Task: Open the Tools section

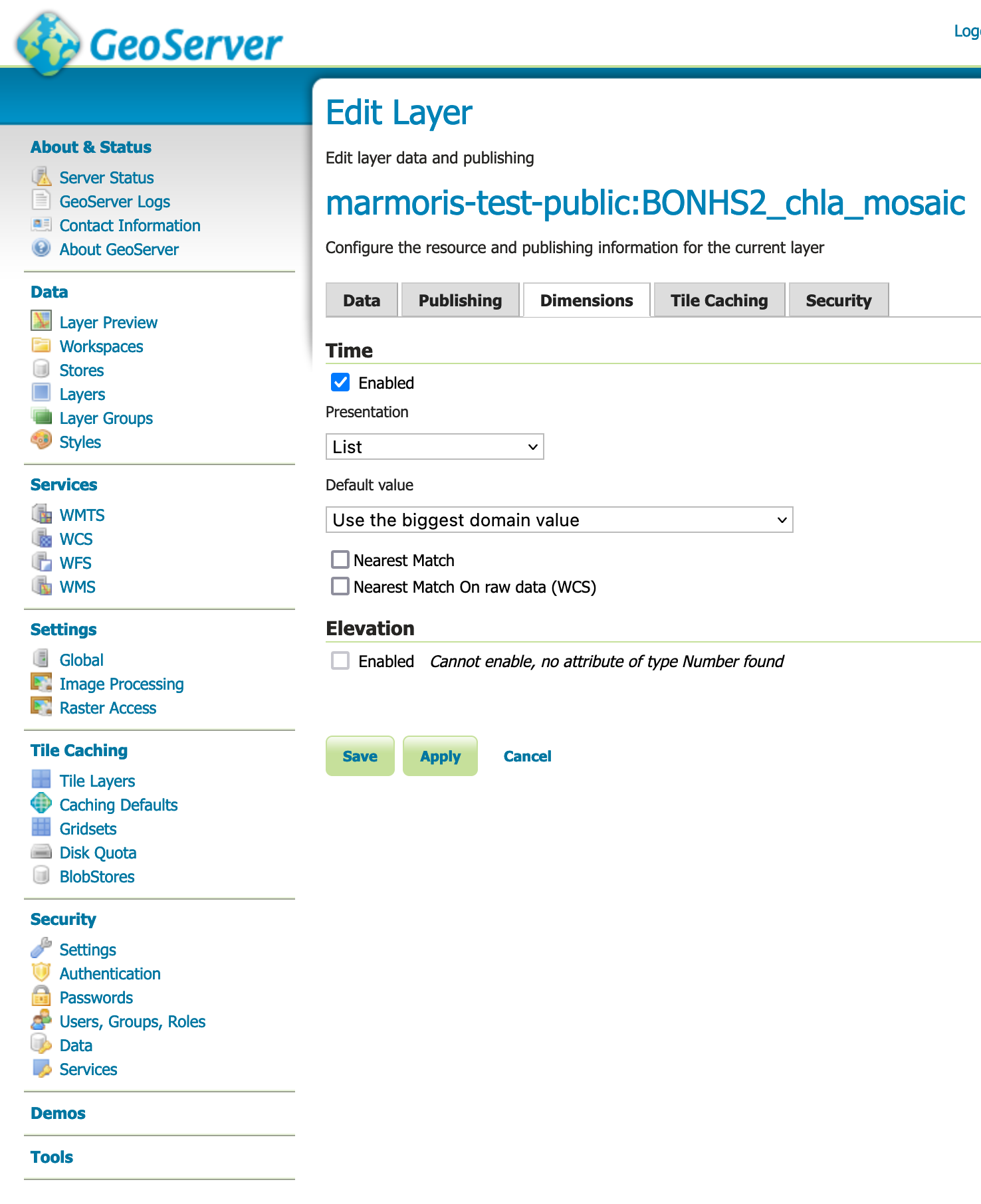Action: (x=52, y=1157)
